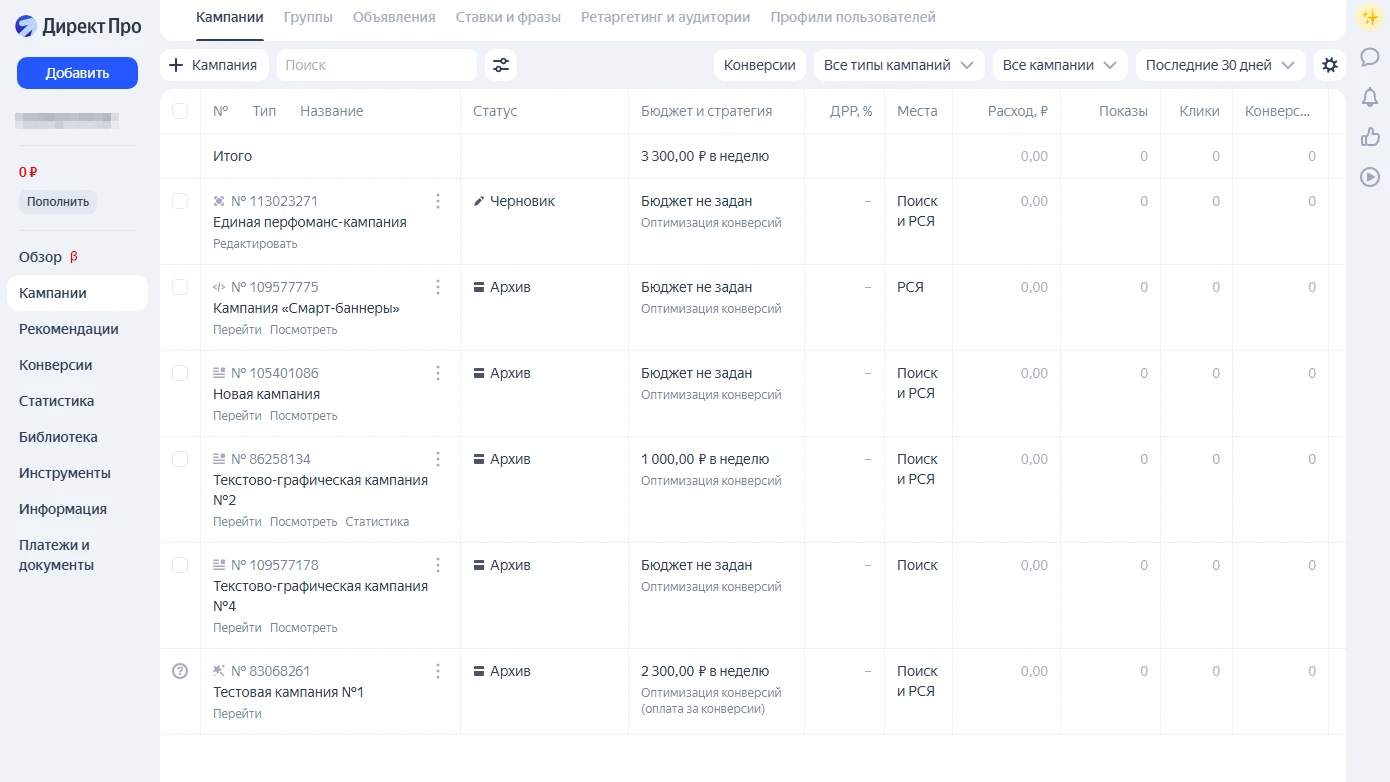Open the Ставки и фразы tab
Image resolution: width=1390 pixels, height=782 pixels.
(x=508, y=17)
